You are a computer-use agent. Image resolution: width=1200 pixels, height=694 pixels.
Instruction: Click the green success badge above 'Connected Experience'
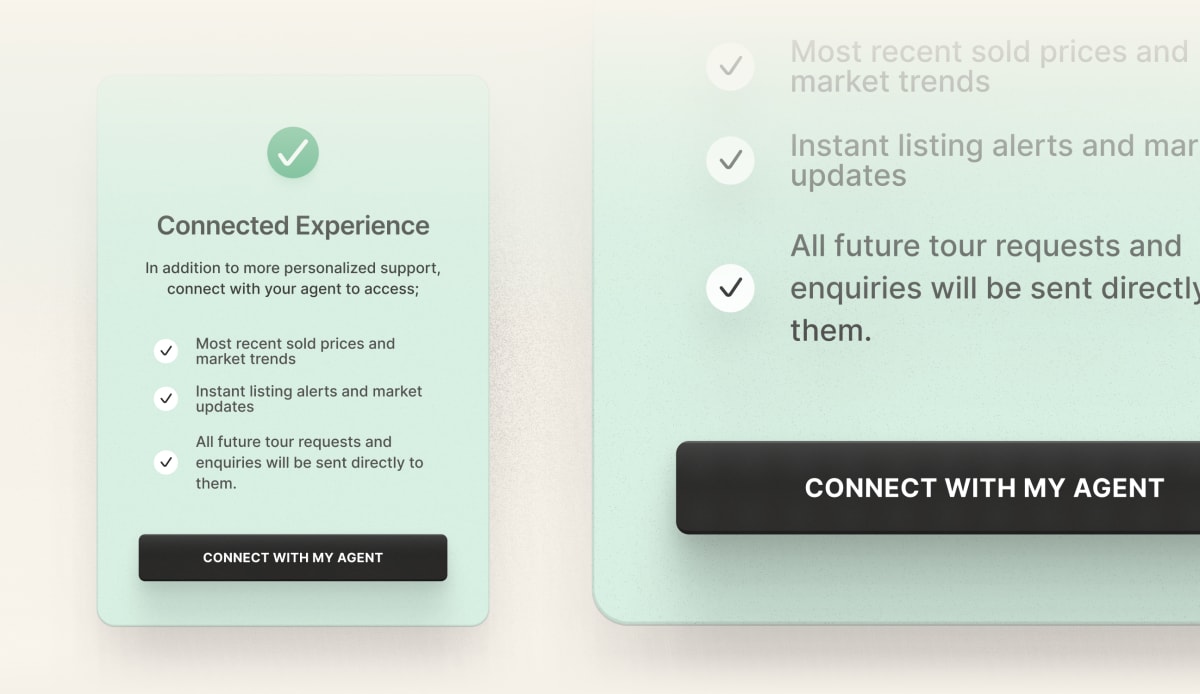292,152
